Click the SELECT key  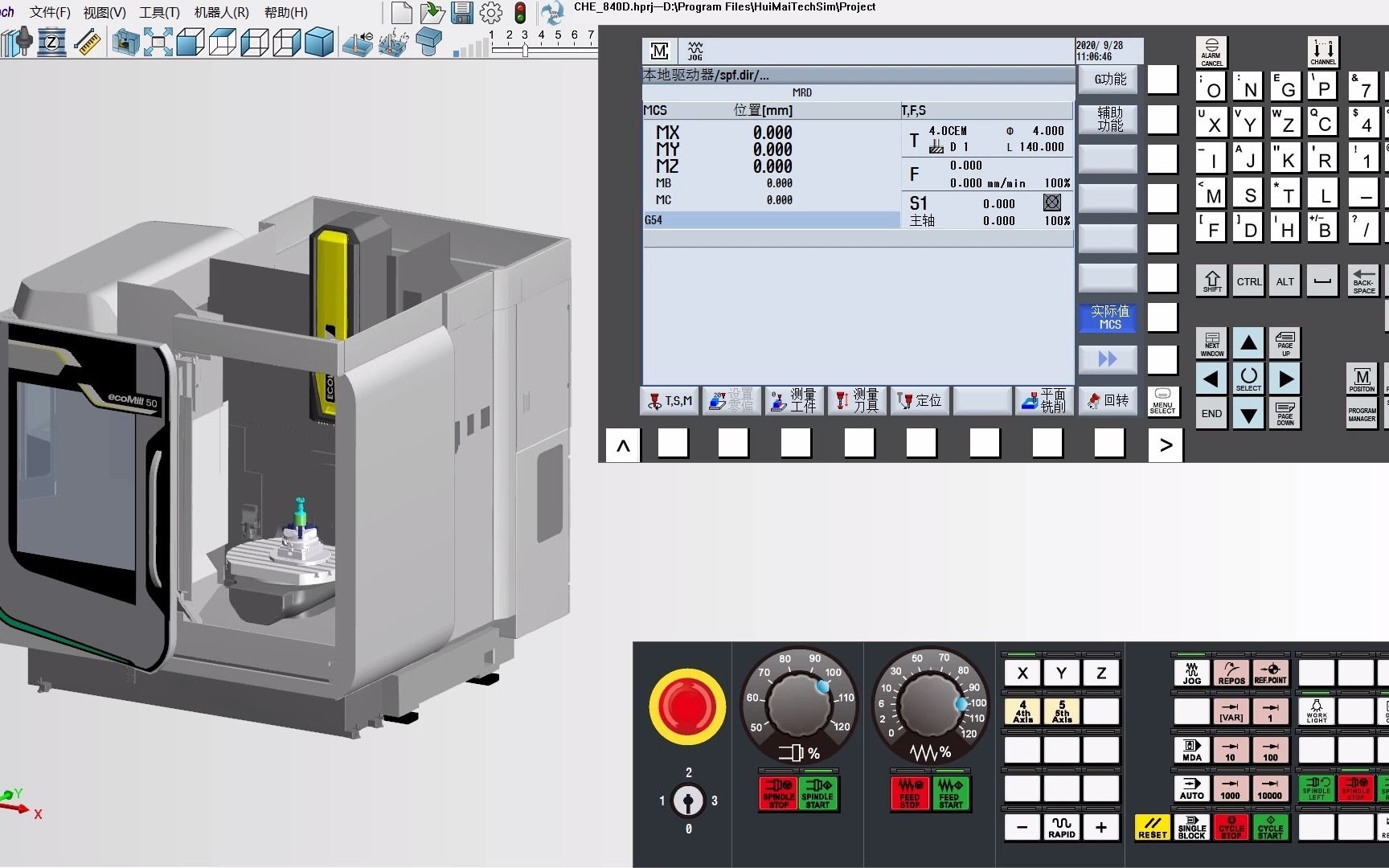click(x=1248, y=379)
